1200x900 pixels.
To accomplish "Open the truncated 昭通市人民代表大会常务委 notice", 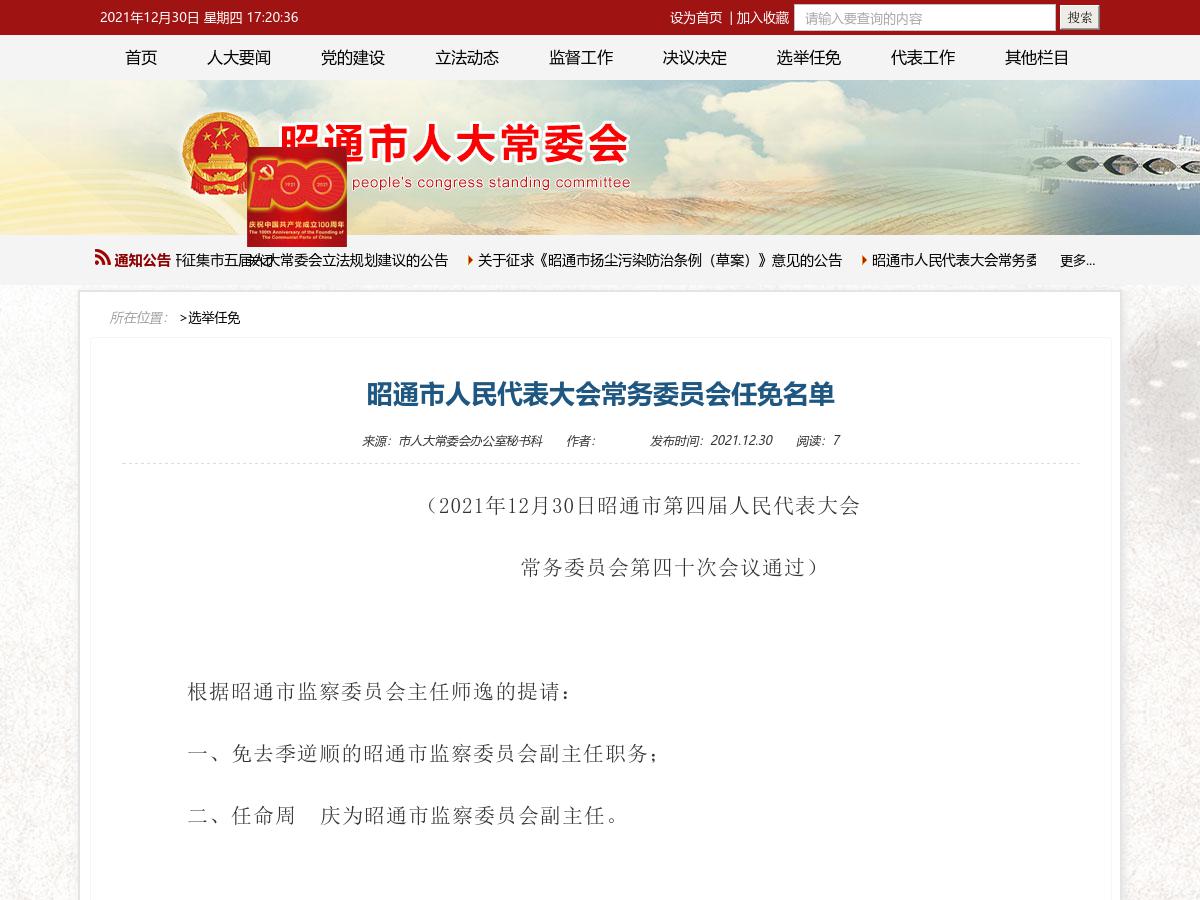I will pos(953,260).
